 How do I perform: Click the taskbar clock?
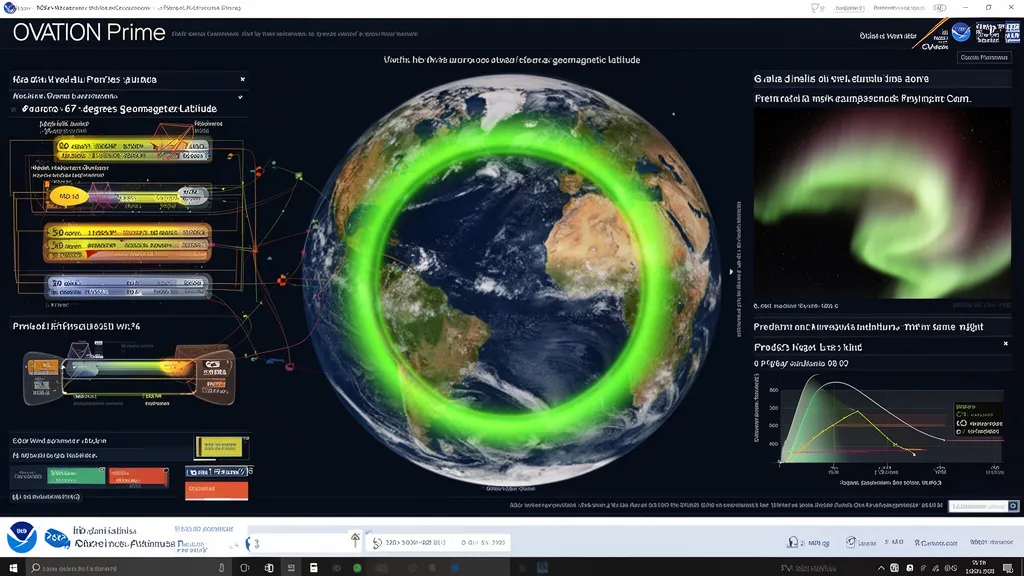980,568
